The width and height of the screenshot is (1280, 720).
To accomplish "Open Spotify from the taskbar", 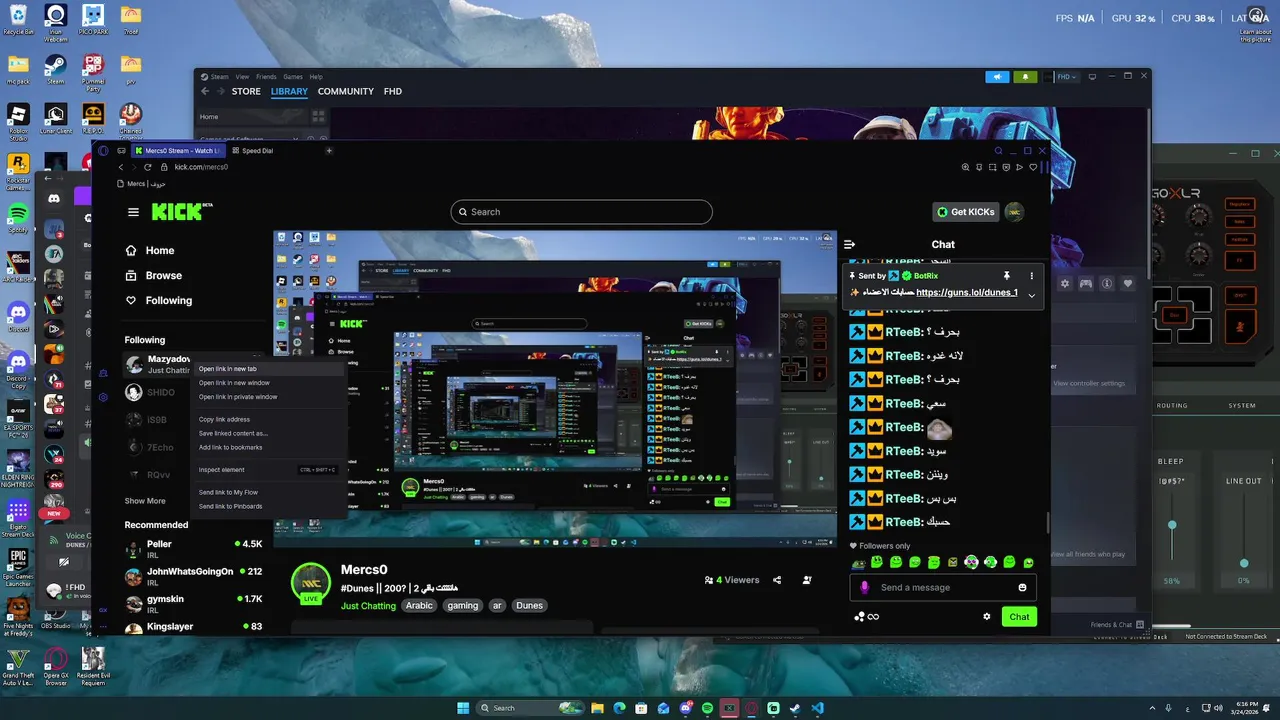I will [707, 708].
